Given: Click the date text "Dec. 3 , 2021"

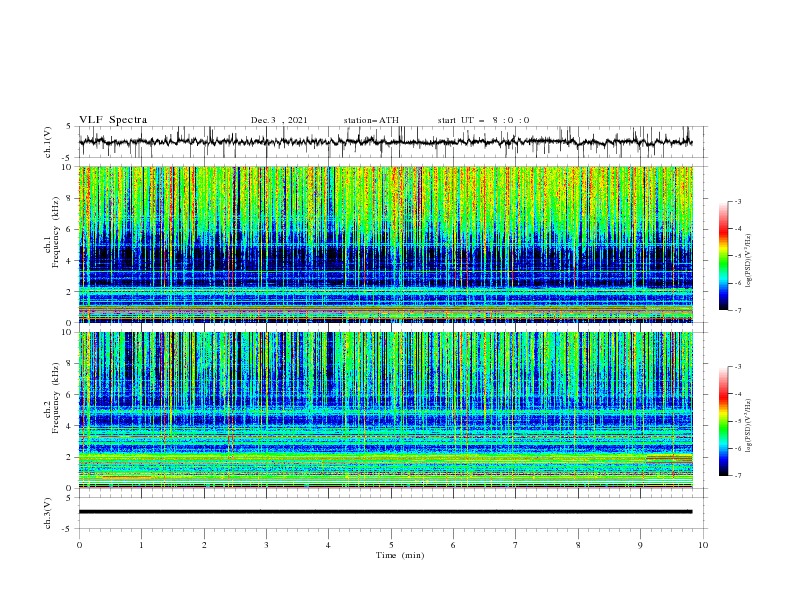Looking at the screenshot, I should (279, 120).
